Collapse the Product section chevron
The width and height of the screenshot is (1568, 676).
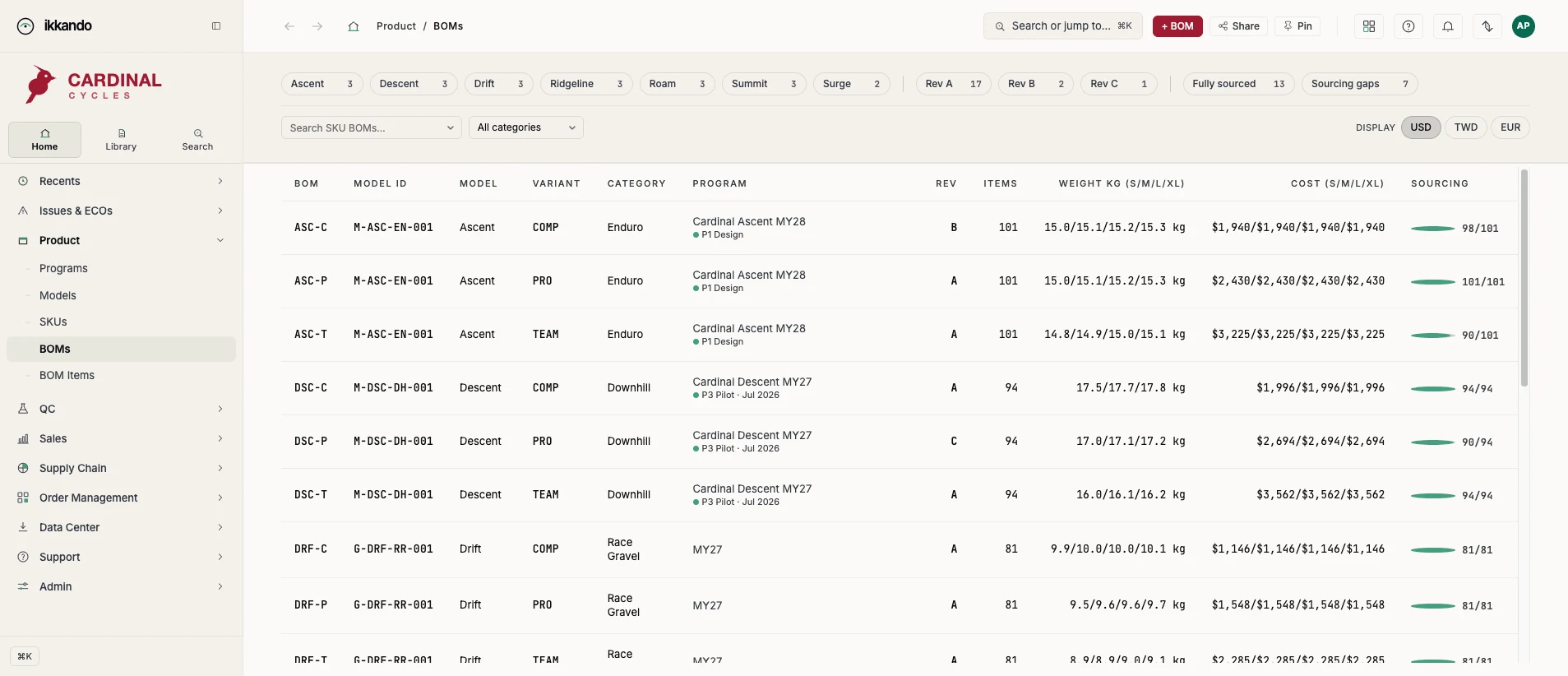point(220,240)
